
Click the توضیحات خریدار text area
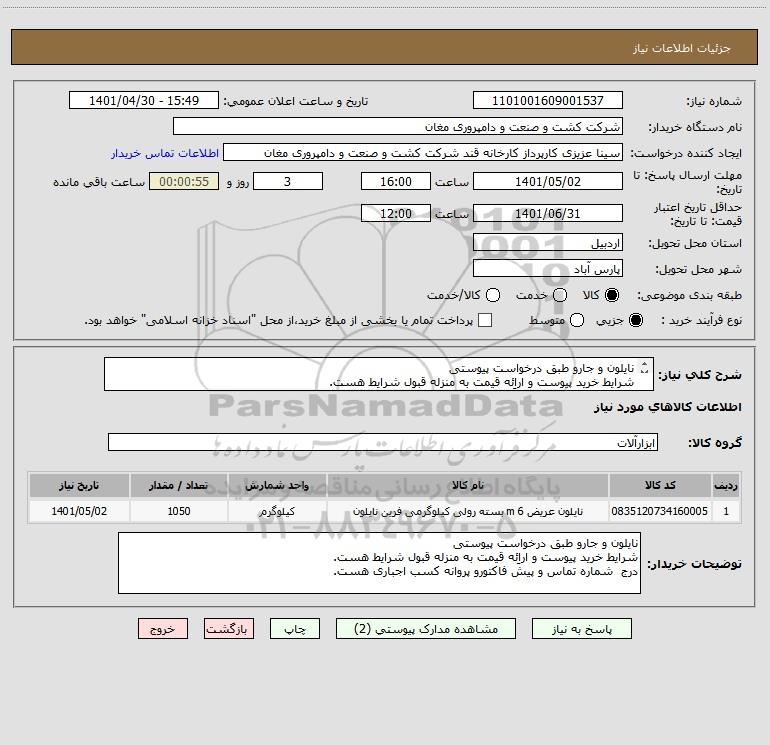(379, 563)
